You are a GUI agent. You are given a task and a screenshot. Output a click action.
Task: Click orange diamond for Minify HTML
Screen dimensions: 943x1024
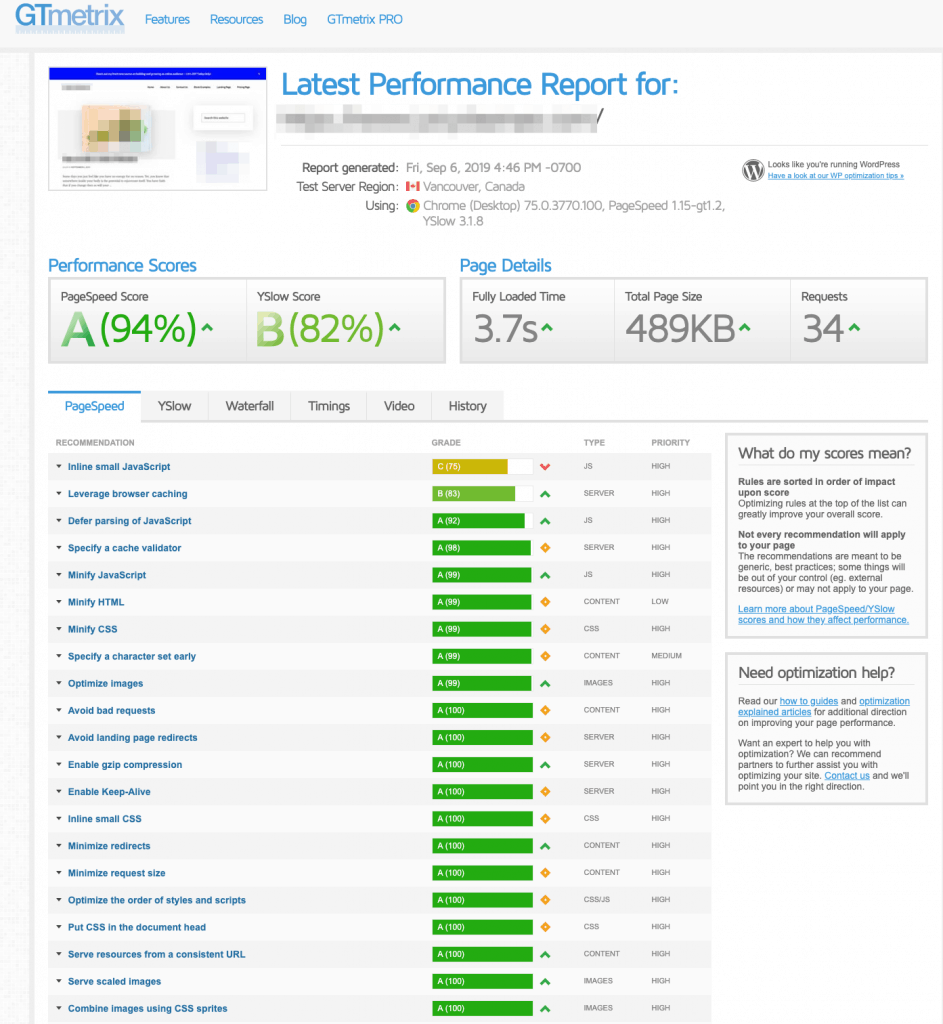click(545, 602)
